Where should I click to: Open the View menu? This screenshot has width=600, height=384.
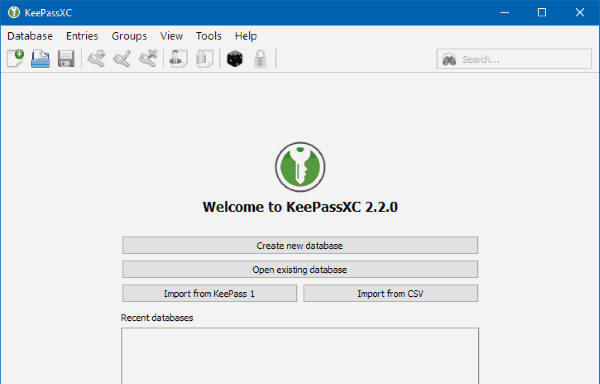tap(171, 36)
